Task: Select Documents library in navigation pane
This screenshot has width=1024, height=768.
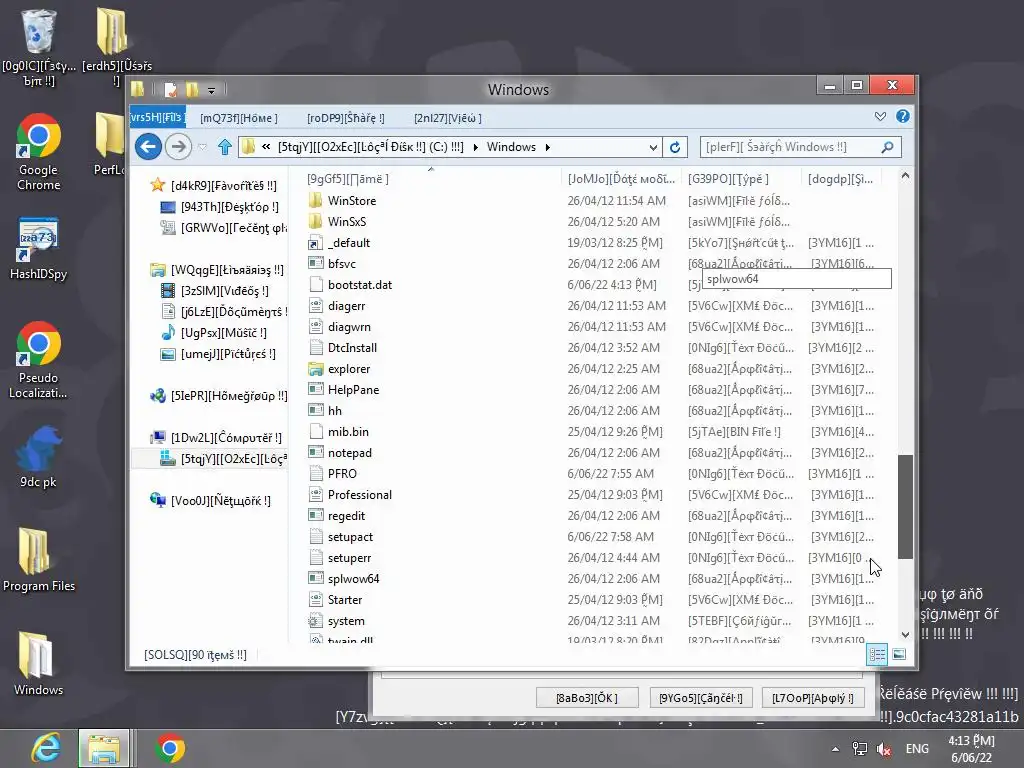Action: click(x=223, y=312)
